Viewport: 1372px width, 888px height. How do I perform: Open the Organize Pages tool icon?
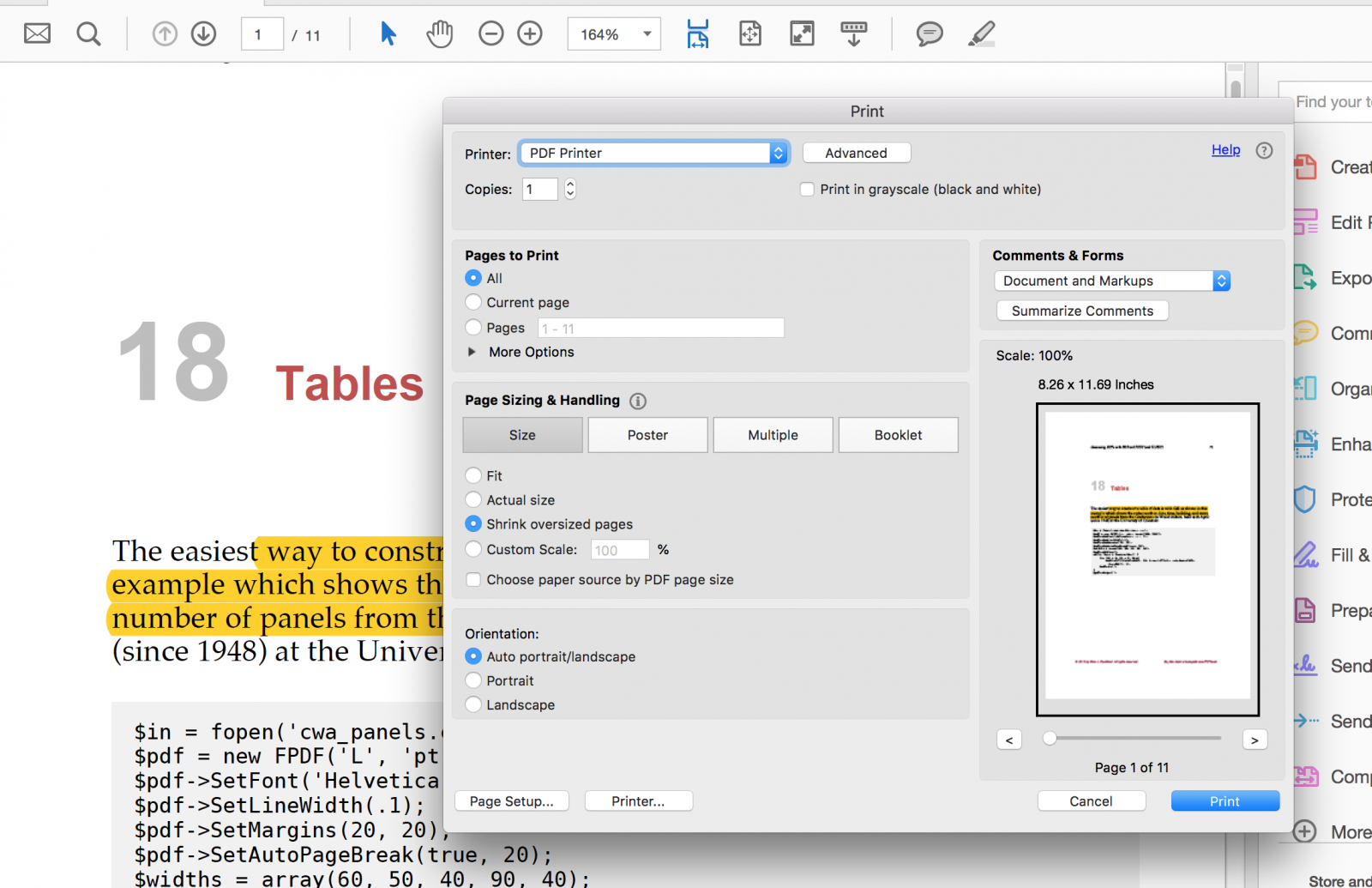(x=1305, y=389)
